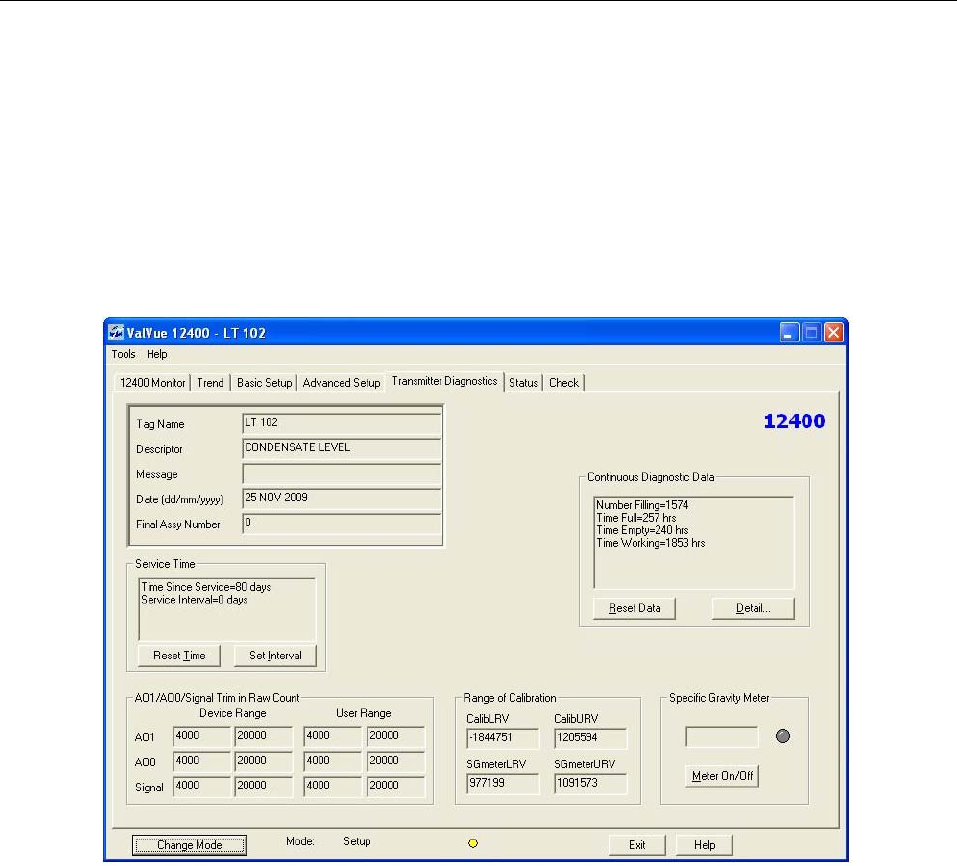The height and width of the screenshot is (866, 957).
Task: Switch to the Status tab
Action: pyautogui.click(x=524, y=383)
